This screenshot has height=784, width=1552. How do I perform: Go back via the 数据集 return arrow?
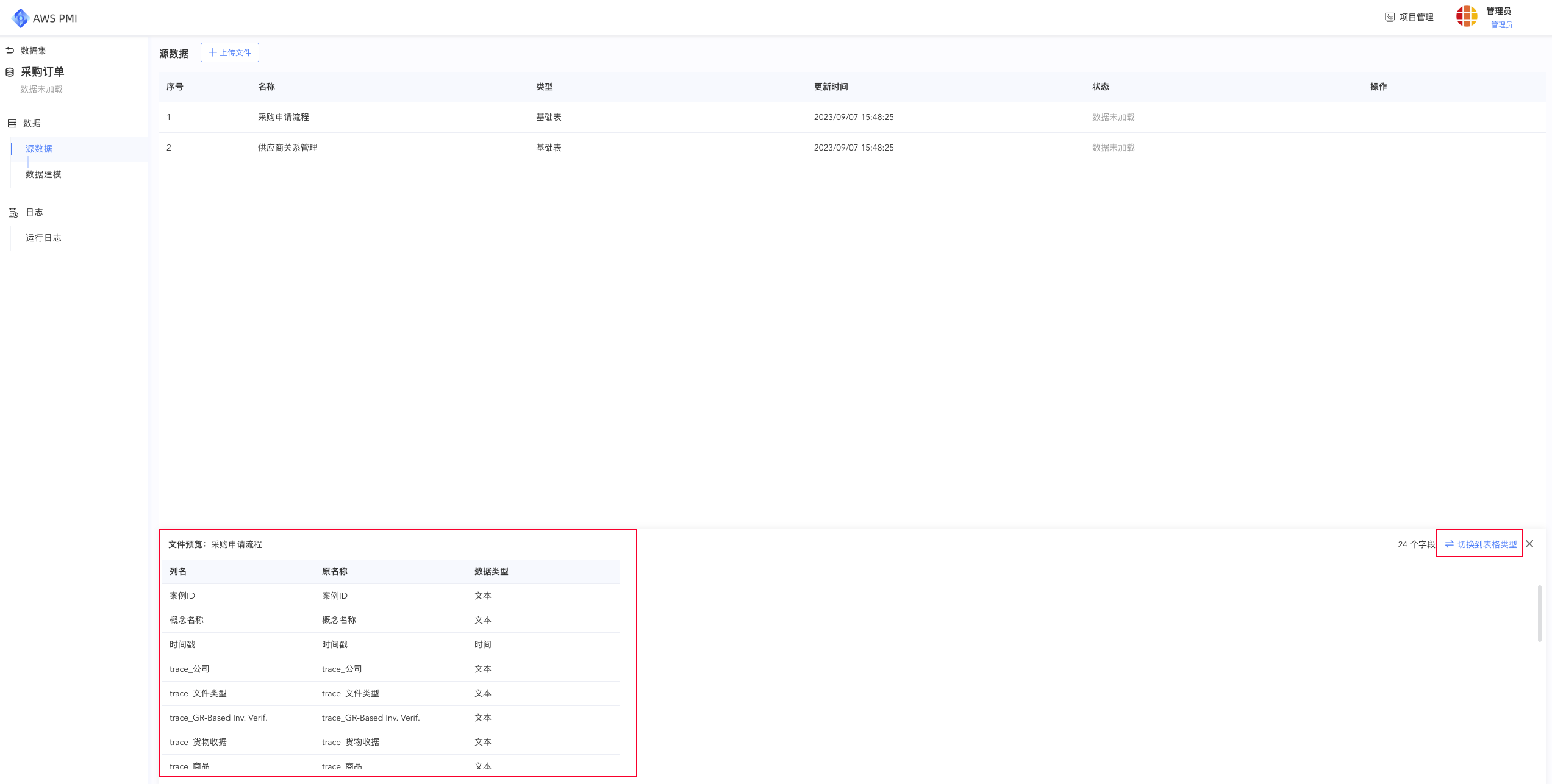coord(10,51)
